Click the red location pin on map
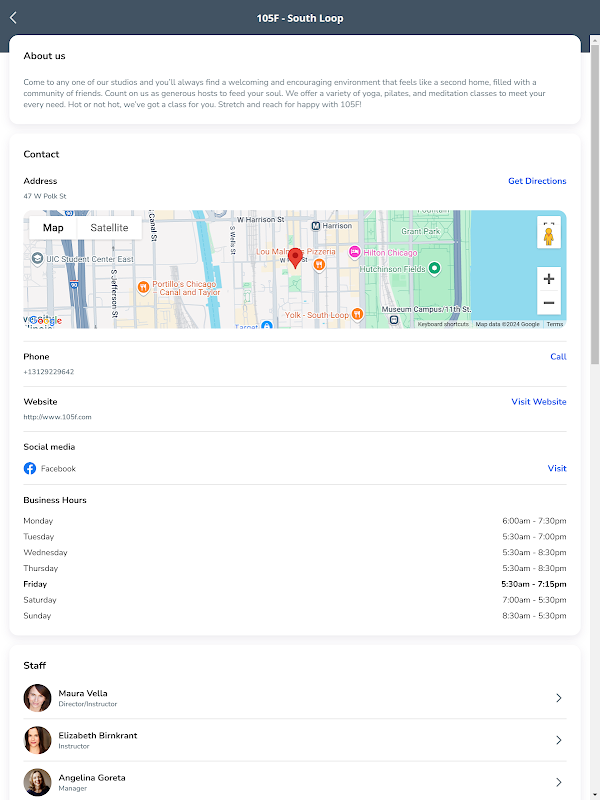Viewport: 600px width, 800px height. point(295,258)
